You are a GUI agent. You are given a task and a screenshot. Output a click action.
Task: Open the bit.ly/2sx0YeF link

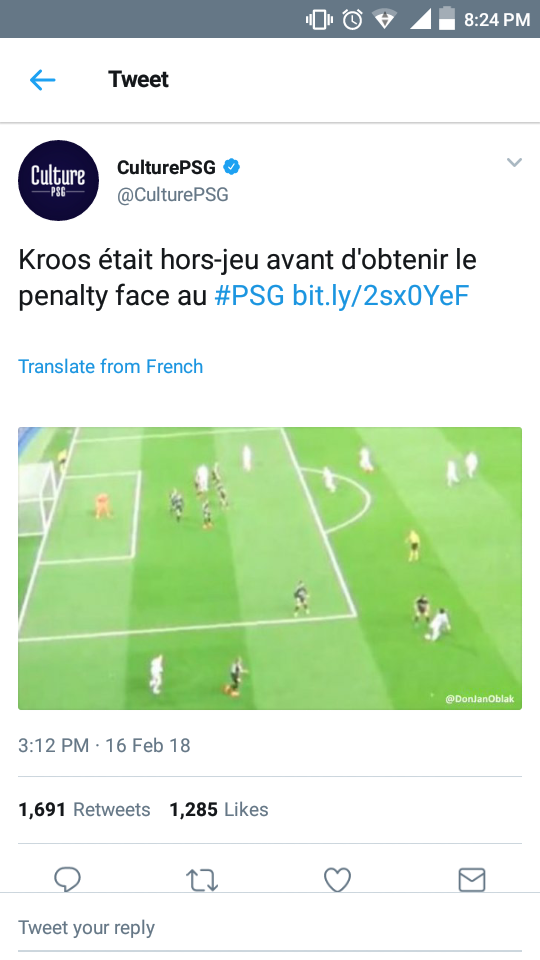381,296
